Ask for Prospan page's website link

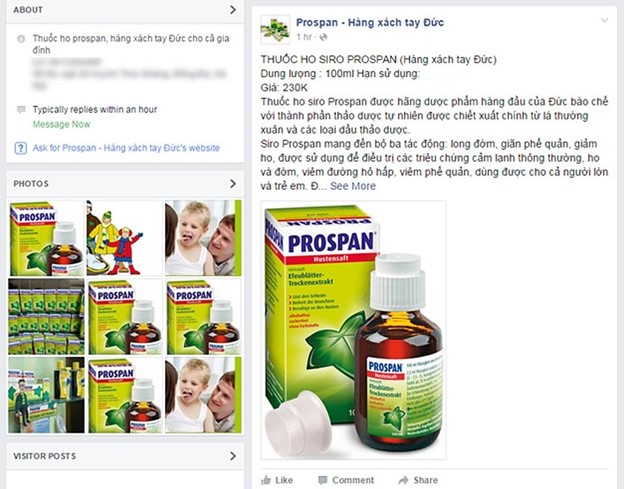(126, 148)
